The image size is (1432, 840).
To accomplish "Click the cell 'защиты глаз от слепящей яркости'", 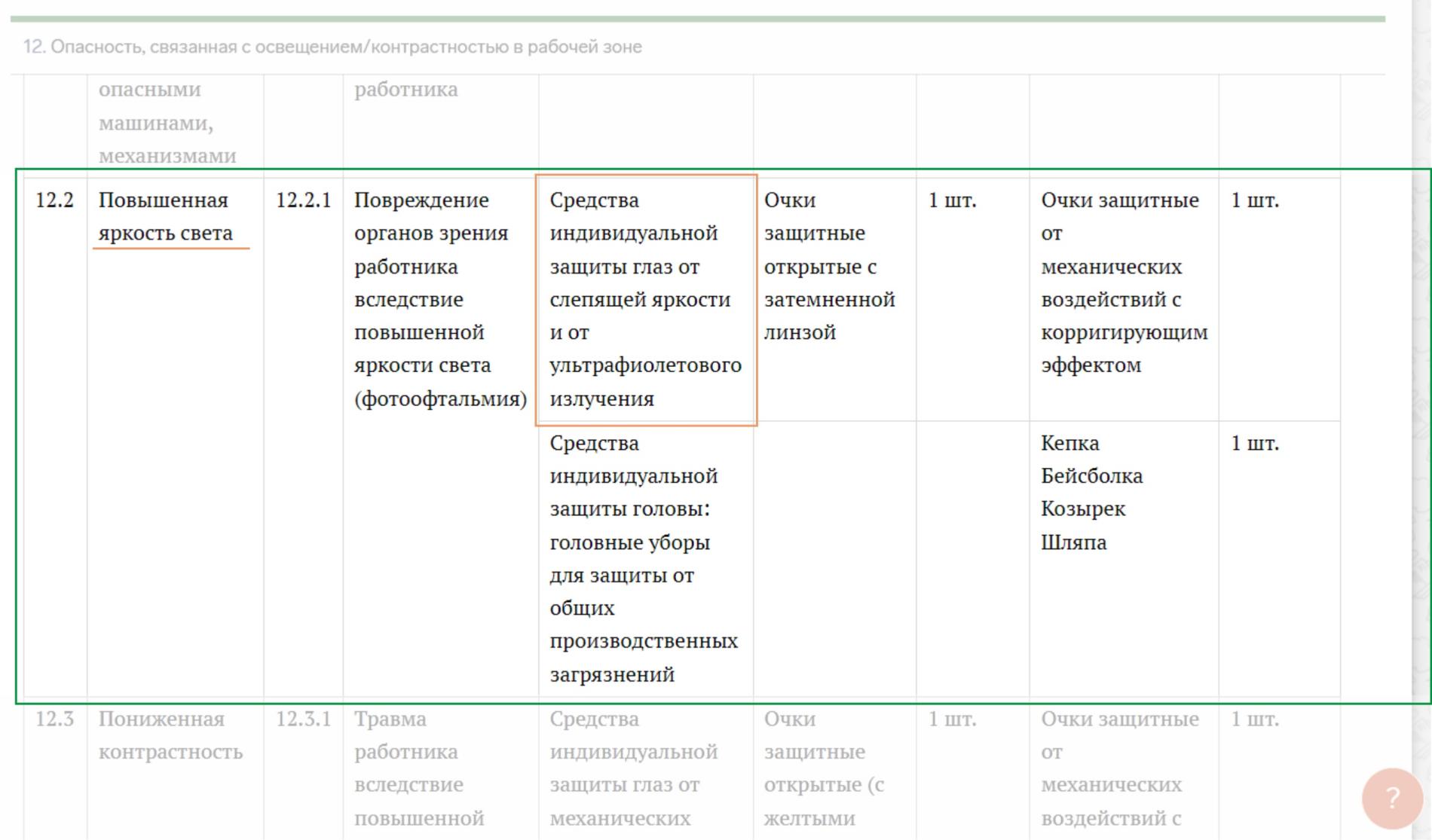I will (x=646, y=300).
